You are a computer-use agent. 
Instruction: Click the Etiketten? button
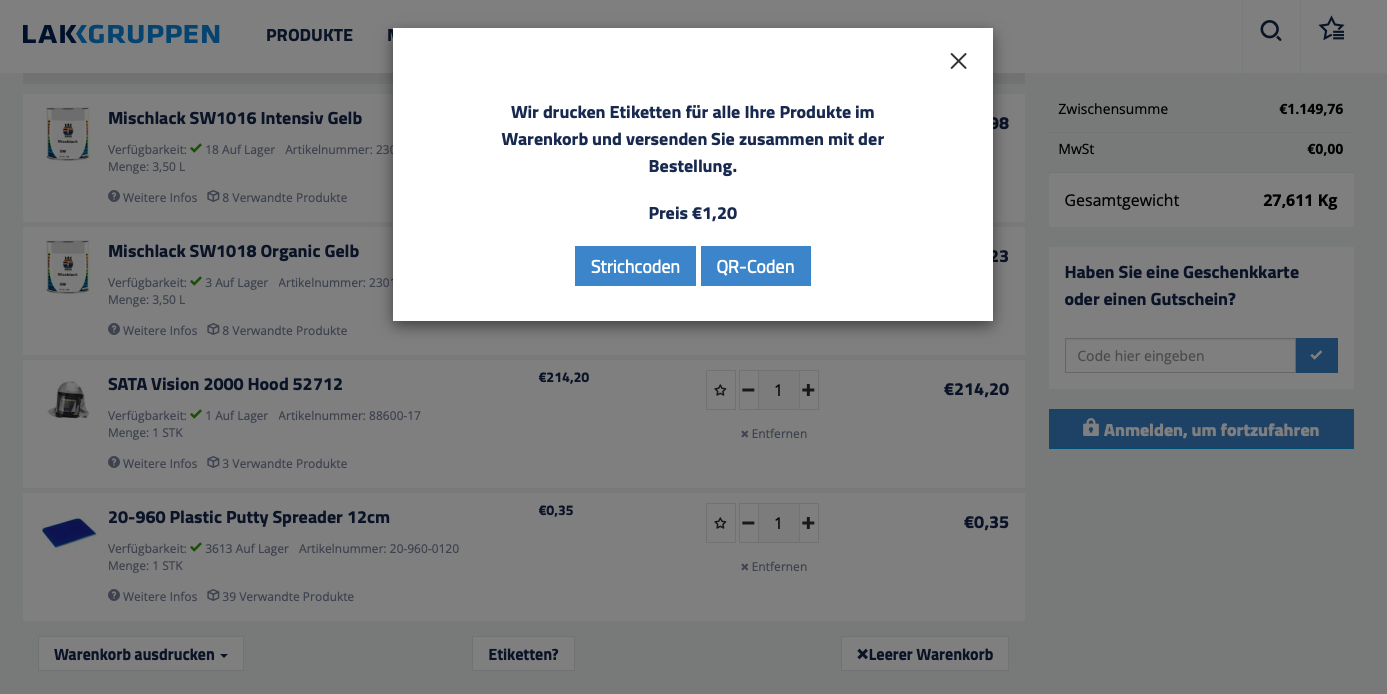[523, 655]
